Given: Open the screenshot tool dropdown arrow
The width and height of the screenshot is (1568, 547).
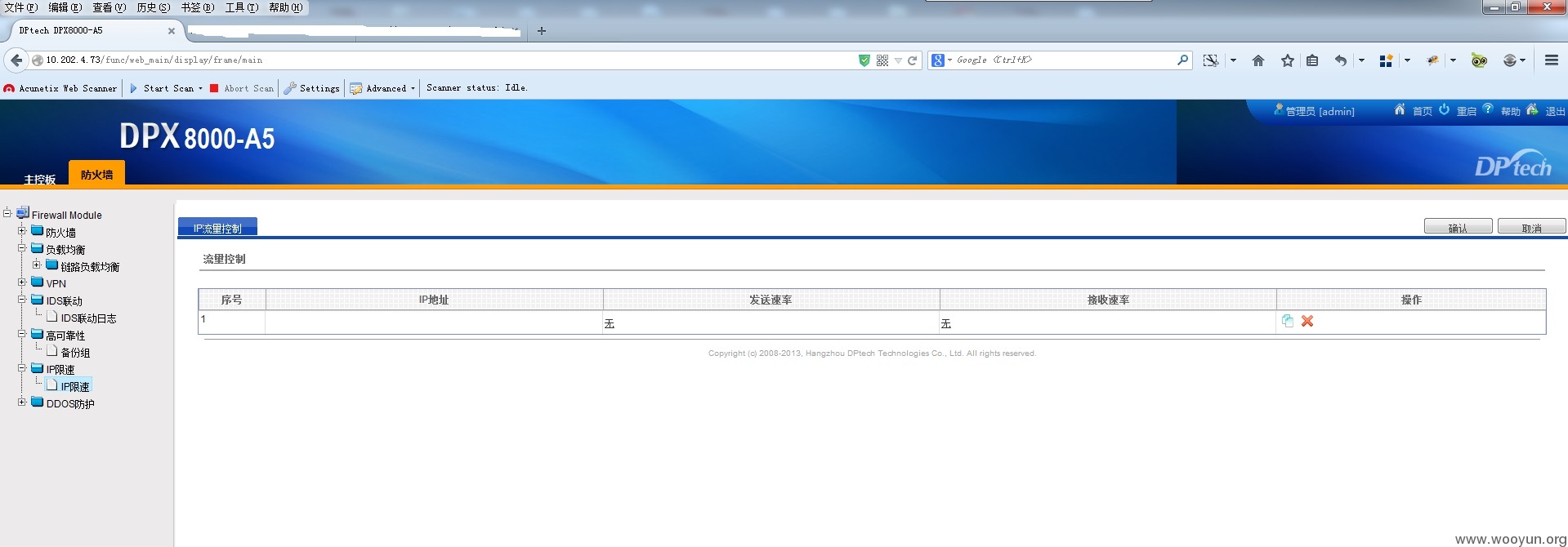Looking at the screenshot, I should [x=1233, y=60].
